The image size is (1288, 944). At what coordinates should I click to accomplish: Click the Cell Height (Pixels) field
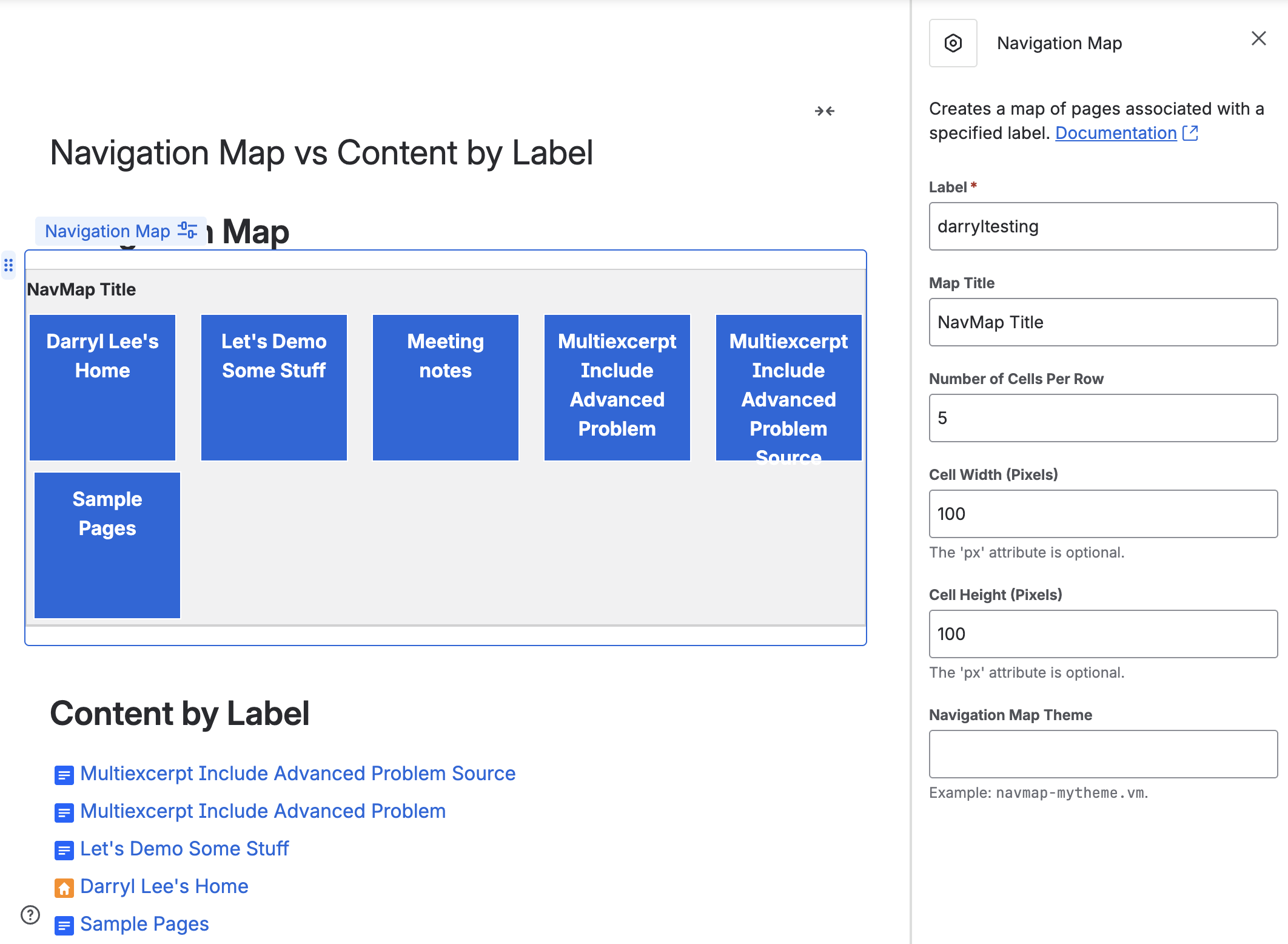(1103, 634)
